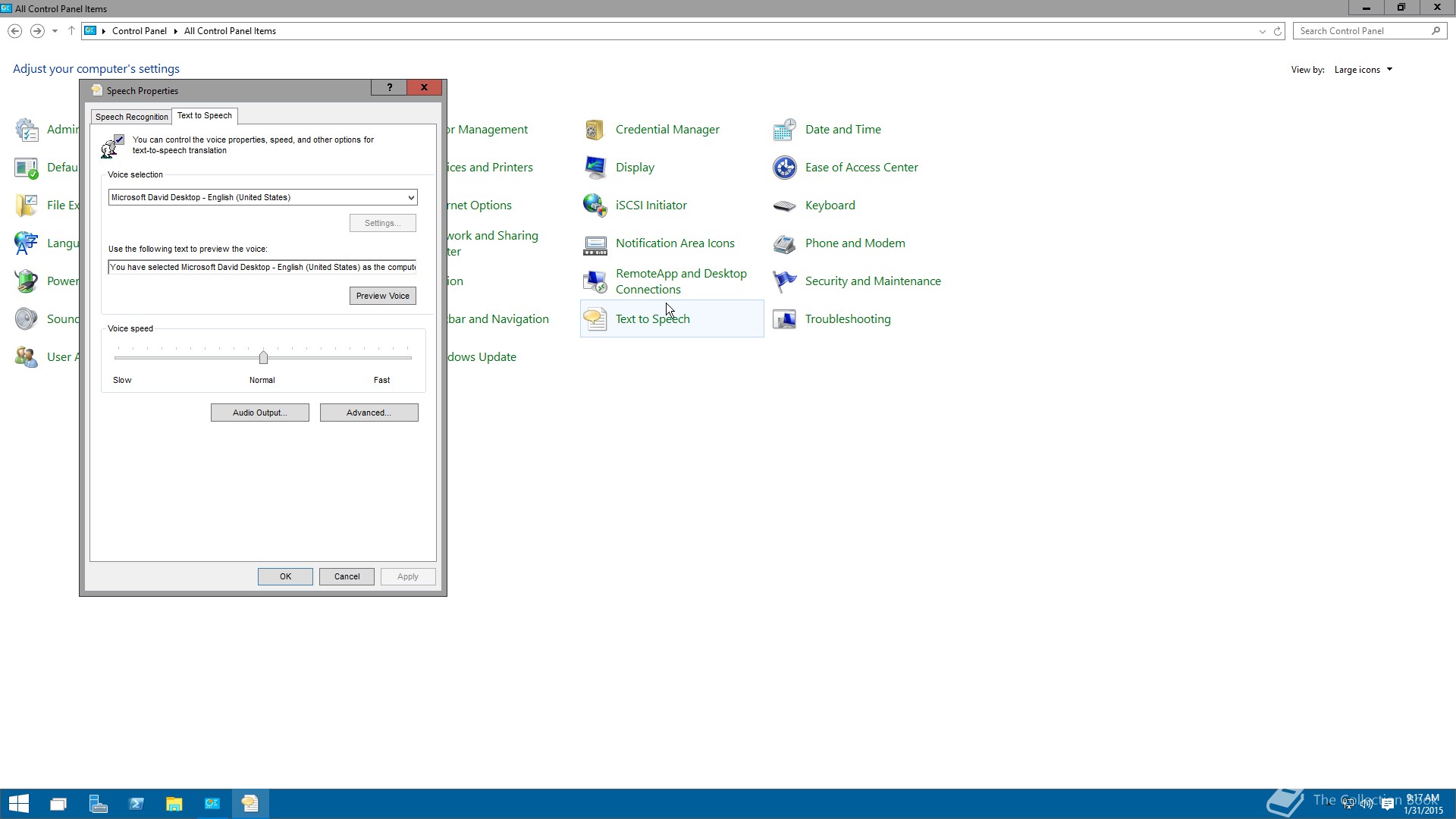Open the recent locations dropdown arrow

(x=55, y=31)
